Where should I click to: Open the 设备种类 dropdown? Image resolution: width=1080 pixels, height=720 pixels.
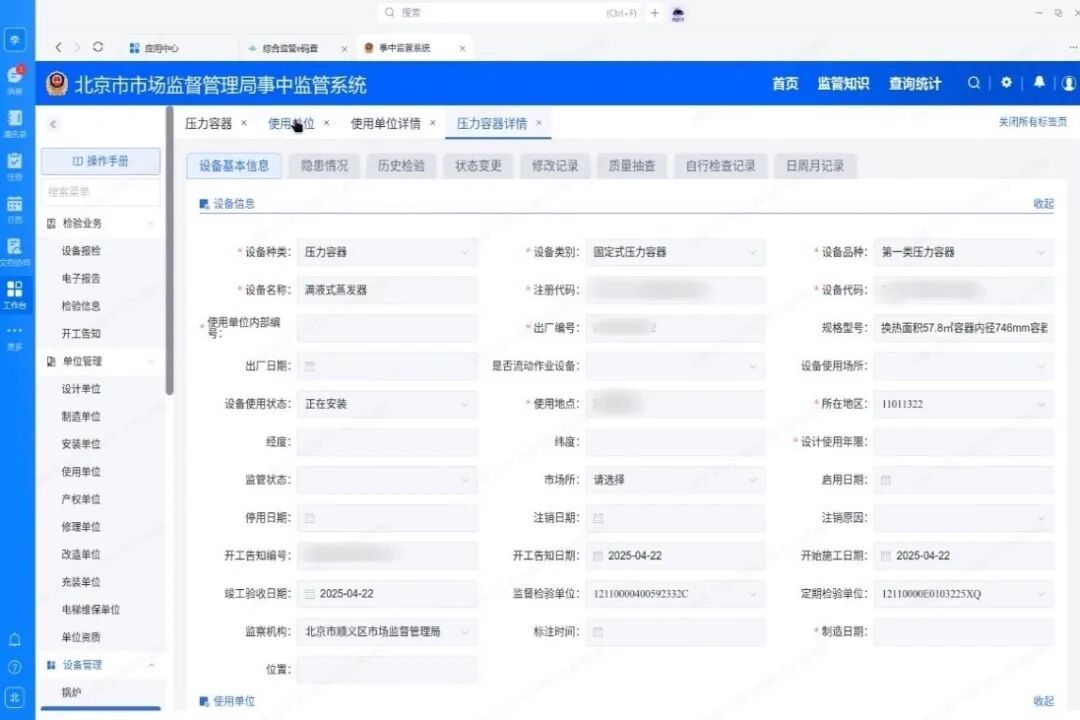coord(387,253)
